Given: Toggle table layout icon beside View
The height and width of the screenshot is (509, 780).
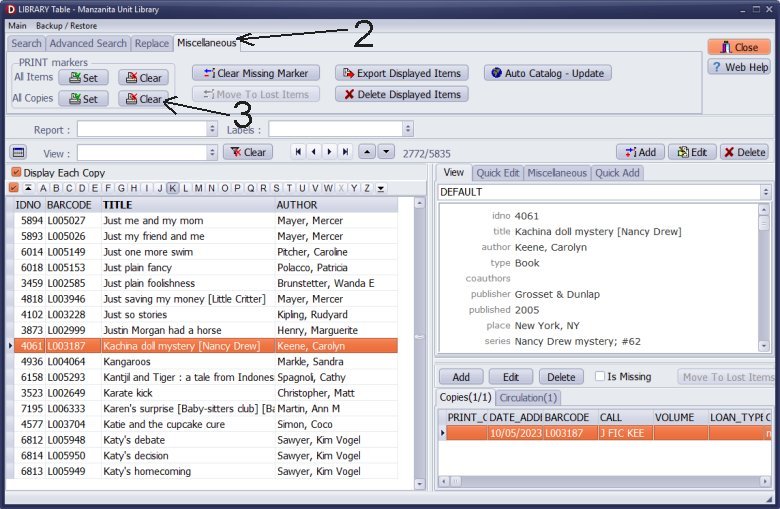Looking at the screenshot, I should (19, 152).
